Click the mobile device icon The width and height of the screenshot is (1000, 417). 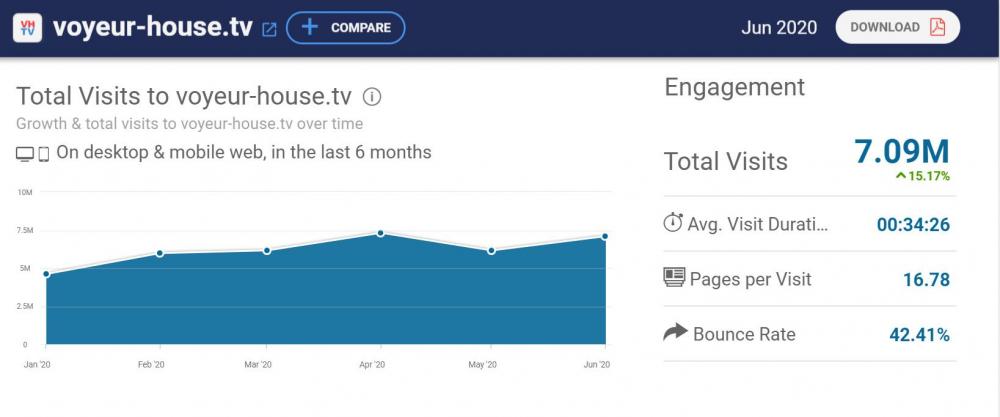(x=43, y=154)
